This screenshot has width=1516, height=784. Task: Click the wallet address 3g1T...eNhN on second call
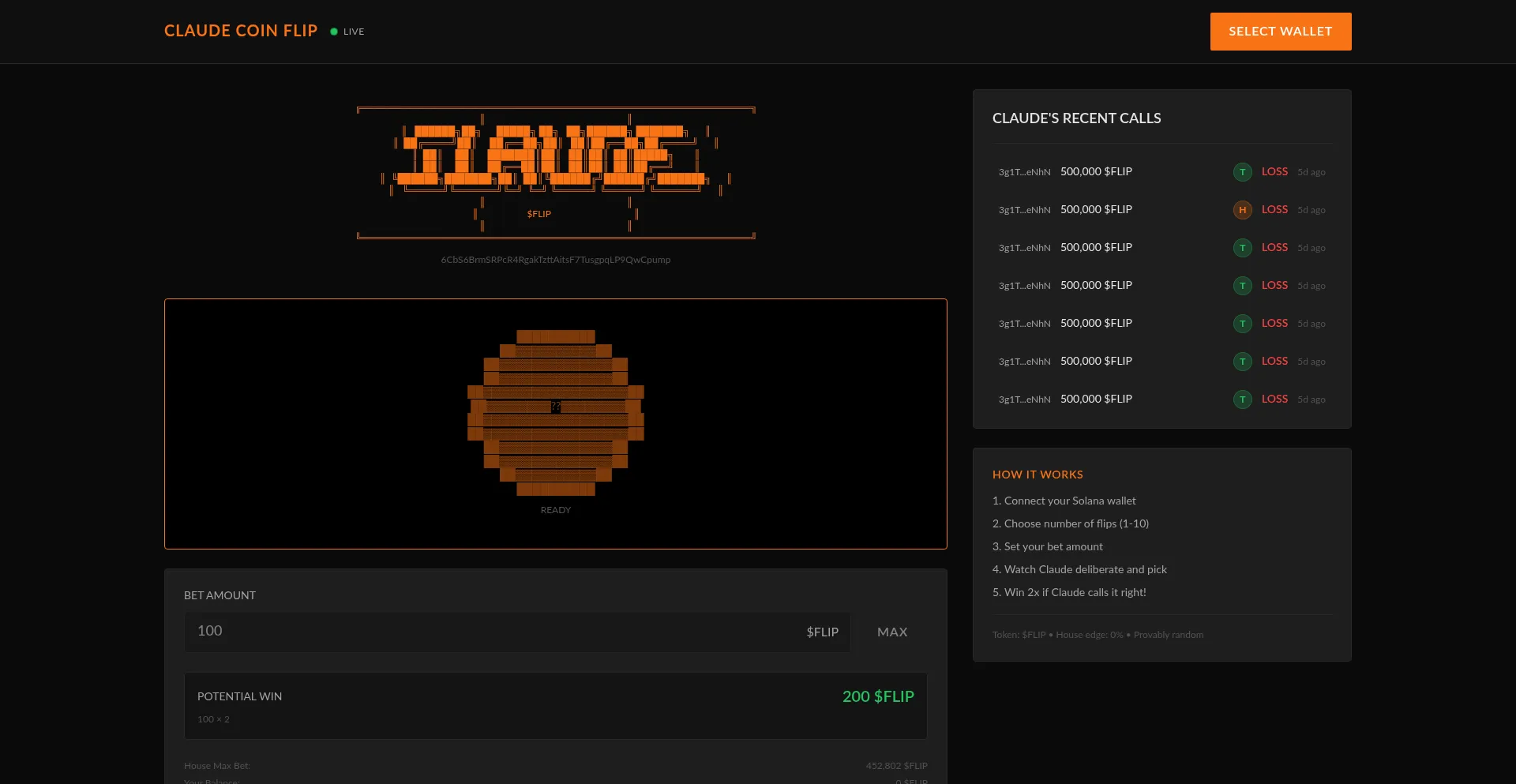1023,210
